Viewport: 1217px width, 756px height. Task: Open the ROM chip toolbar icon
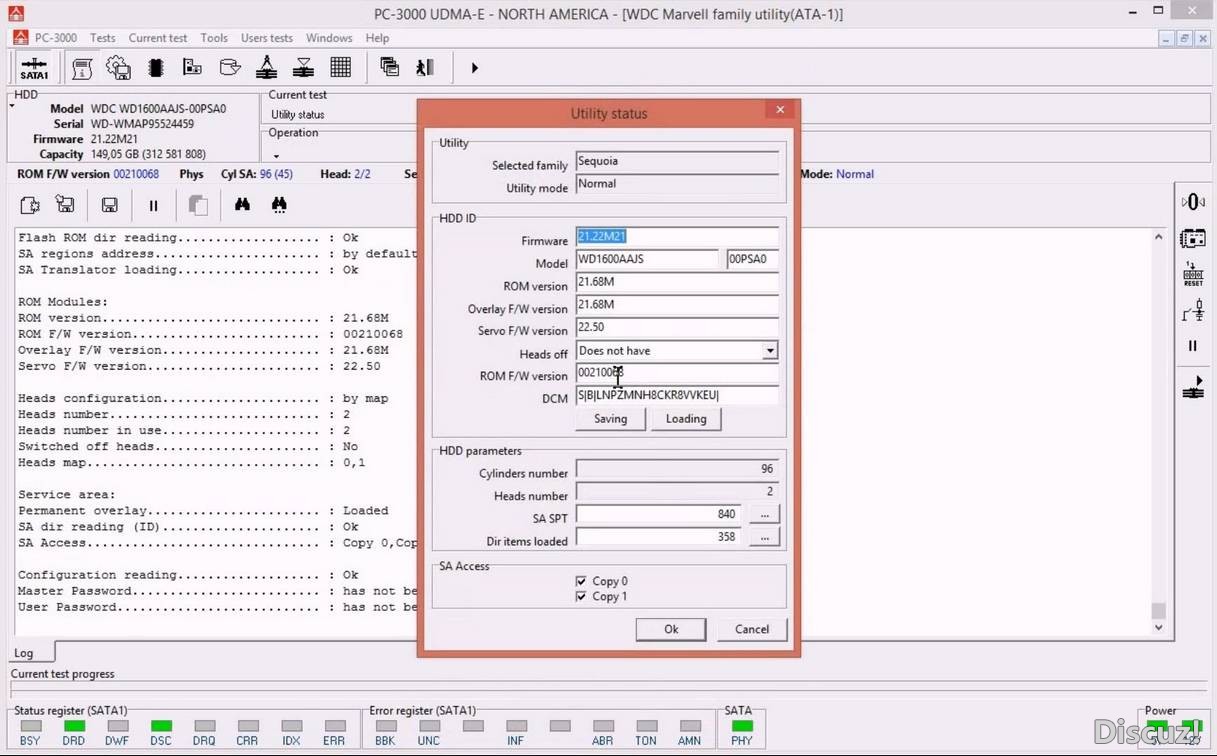(x=155, y=68)
